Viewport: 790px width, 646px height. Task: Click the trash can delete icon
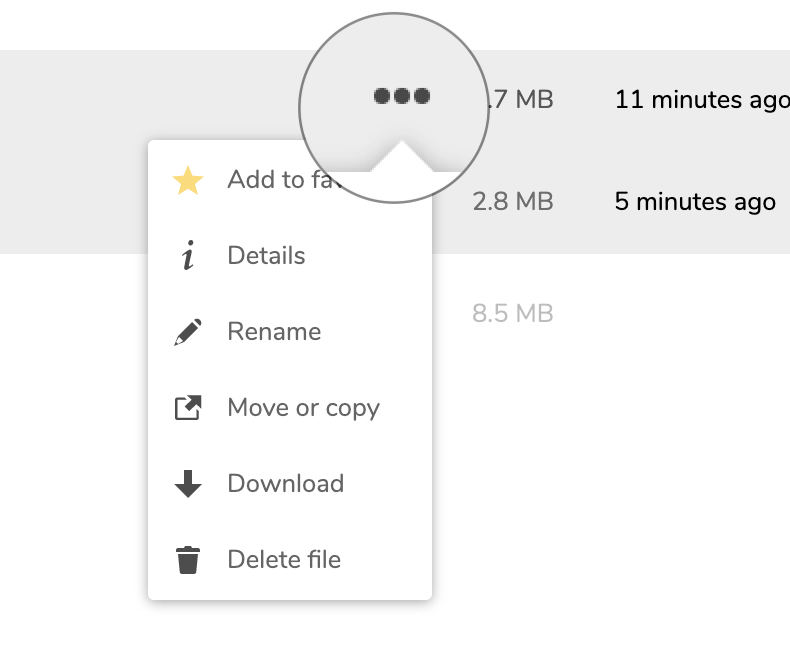188,560
